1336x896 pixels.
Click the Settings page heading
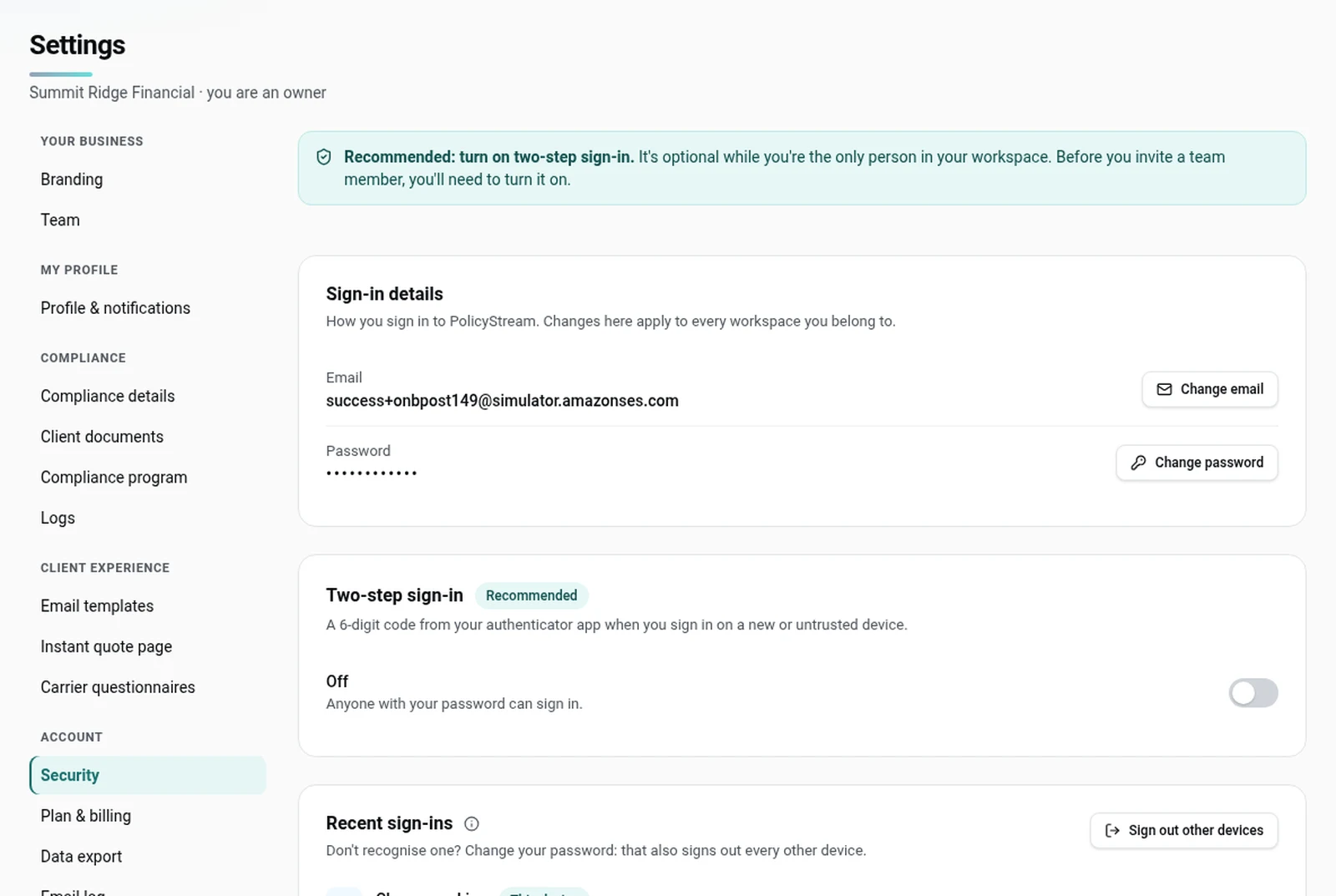tap(78, 45)
